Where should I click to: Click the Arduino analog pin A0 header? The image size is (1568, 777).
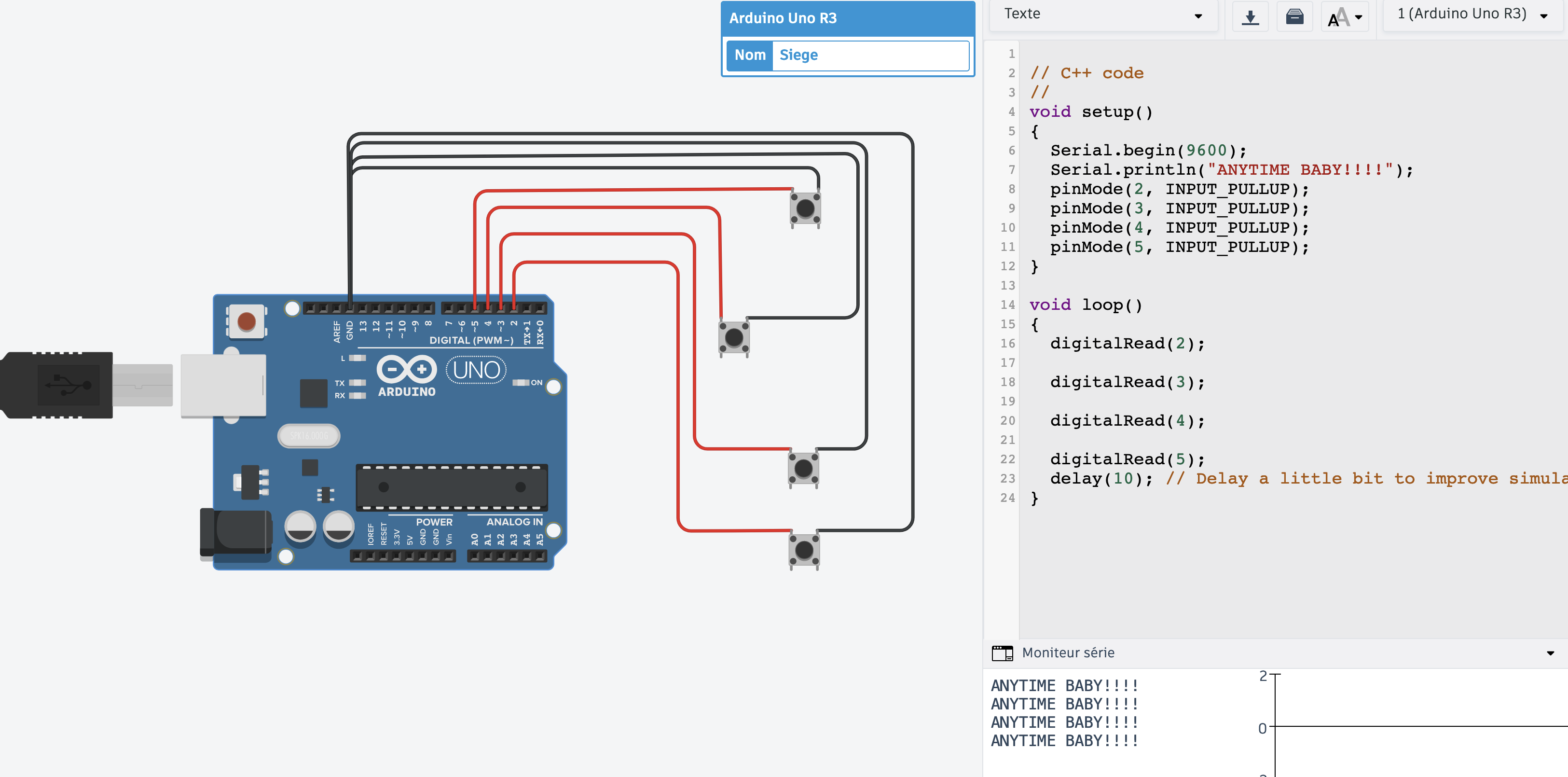coord(474,556)
